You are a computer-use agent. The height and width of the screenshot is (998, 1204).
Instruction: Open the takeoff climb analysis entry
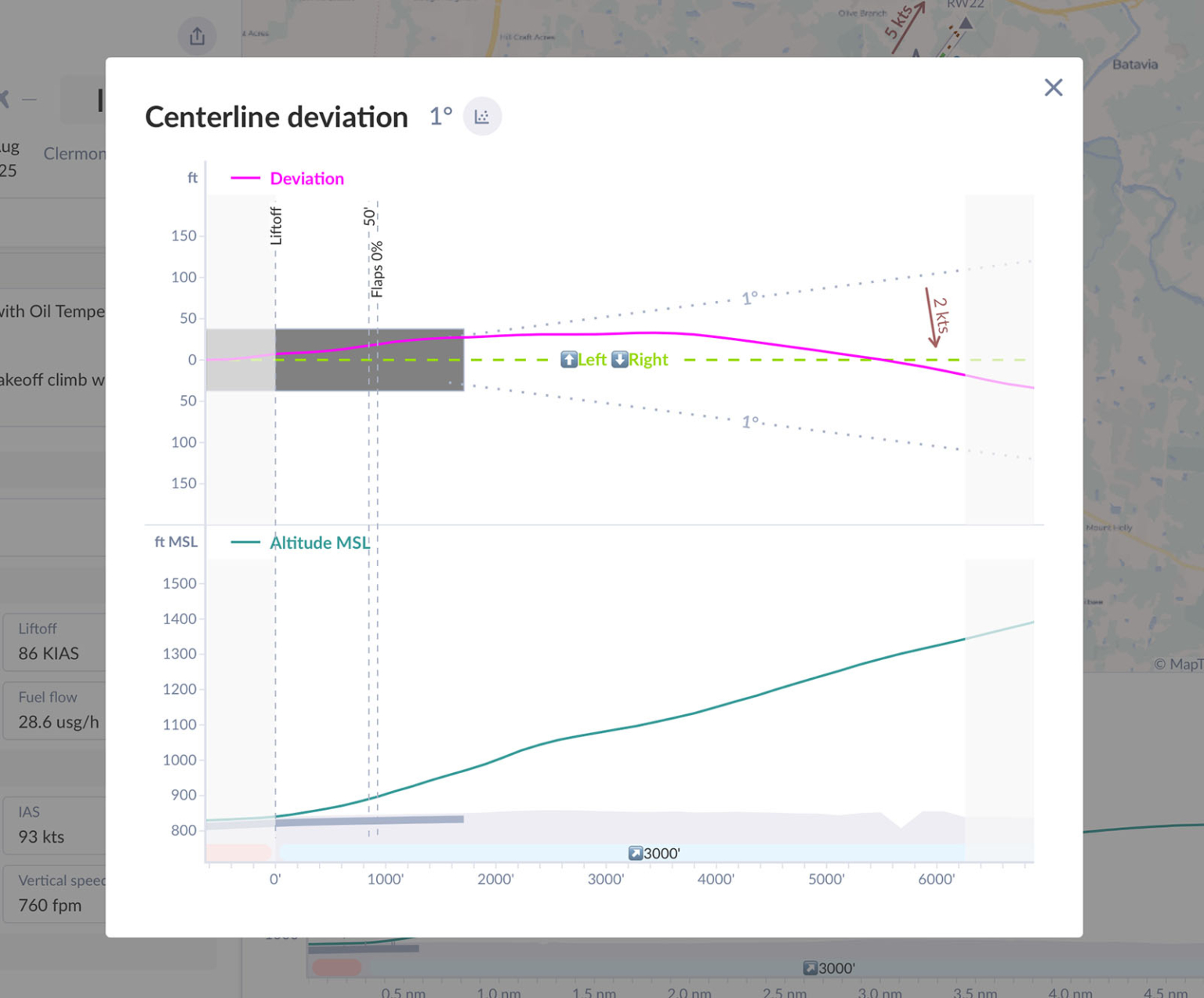pyautogui.click(x=51, y=379)
